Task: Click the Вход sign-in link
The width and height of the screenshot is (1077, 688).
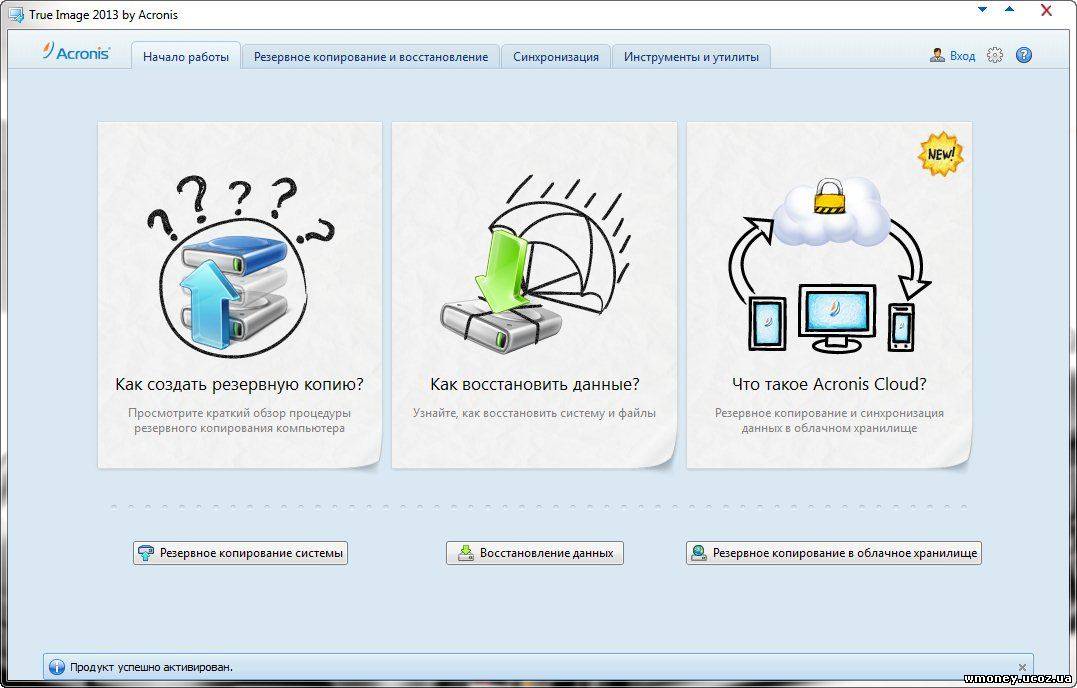Action: 962,56
